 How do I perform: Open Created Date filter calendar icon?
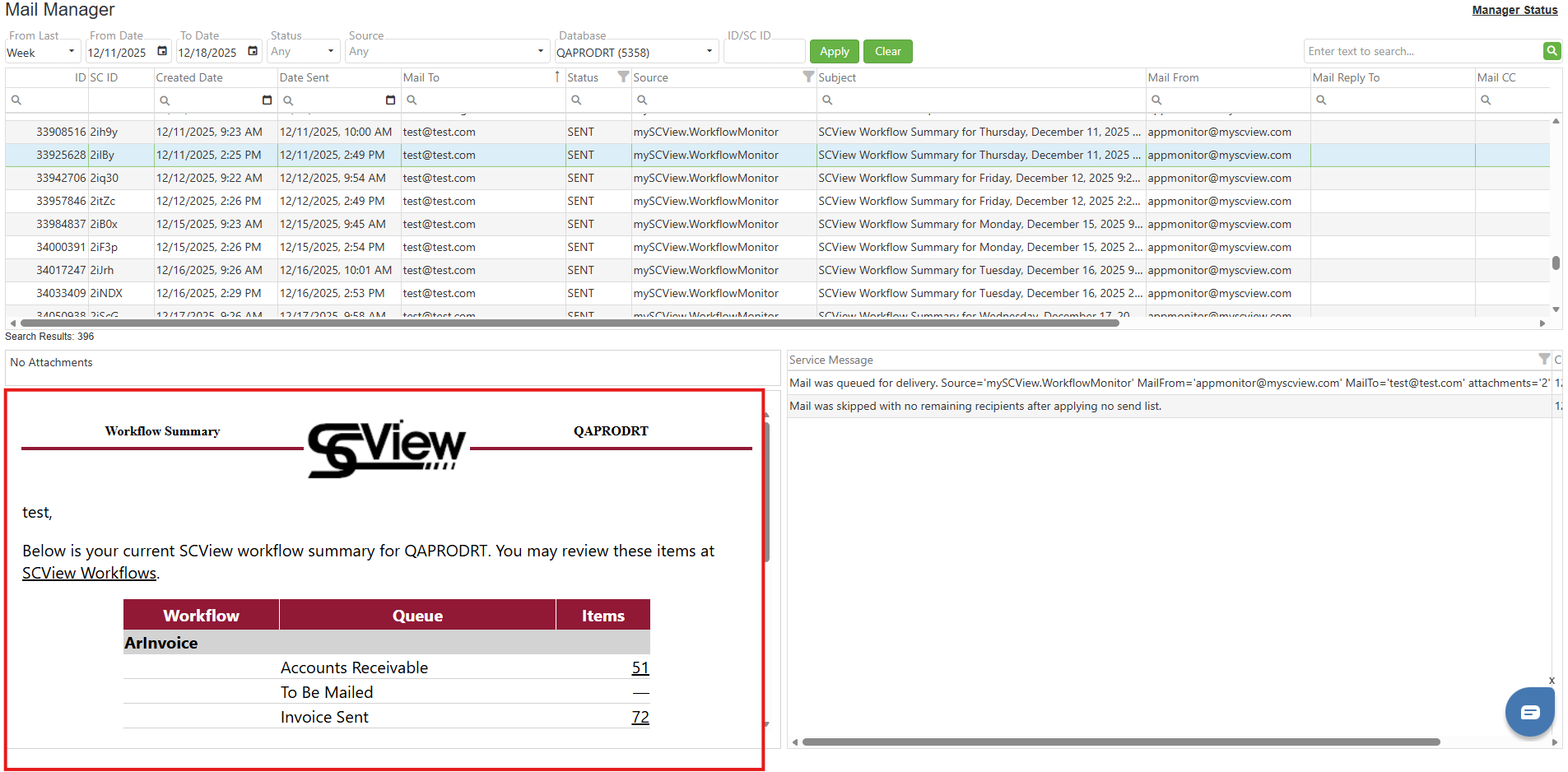click(x=267, y=100)
